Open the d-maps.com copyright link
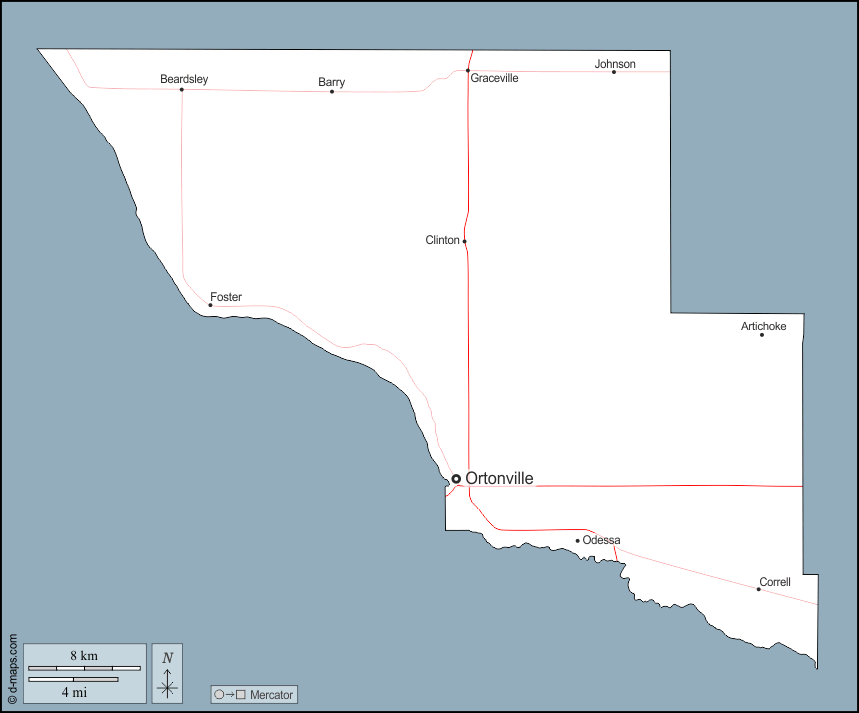The width and height of the screenshot is (859, 713). [x=12, y=668]
